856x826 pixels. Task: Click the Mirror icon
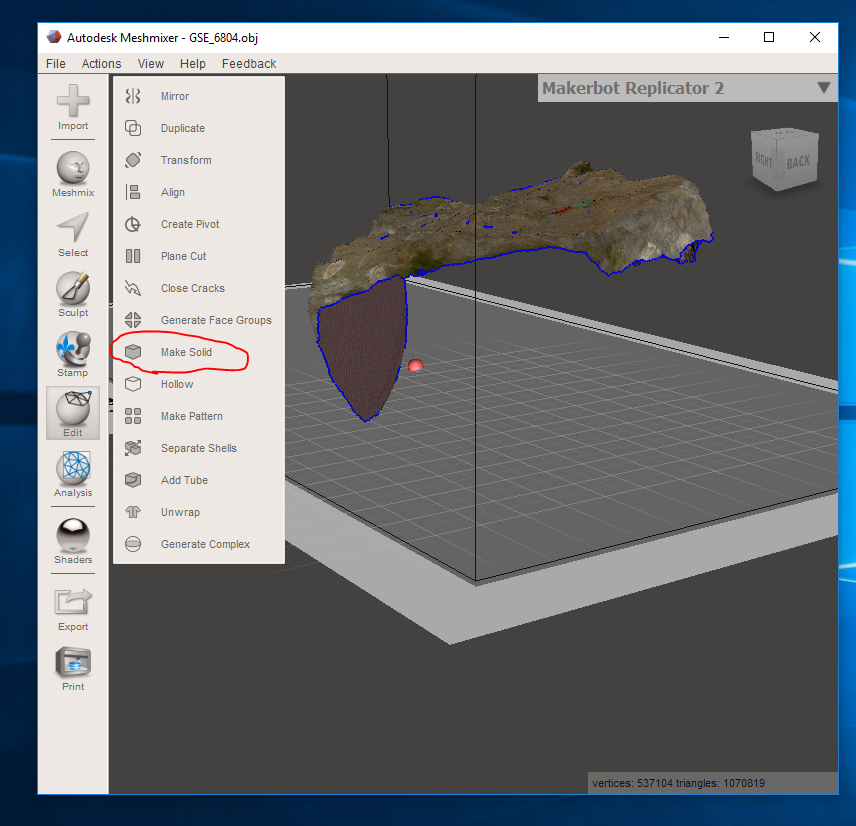(x=133, y=96)
